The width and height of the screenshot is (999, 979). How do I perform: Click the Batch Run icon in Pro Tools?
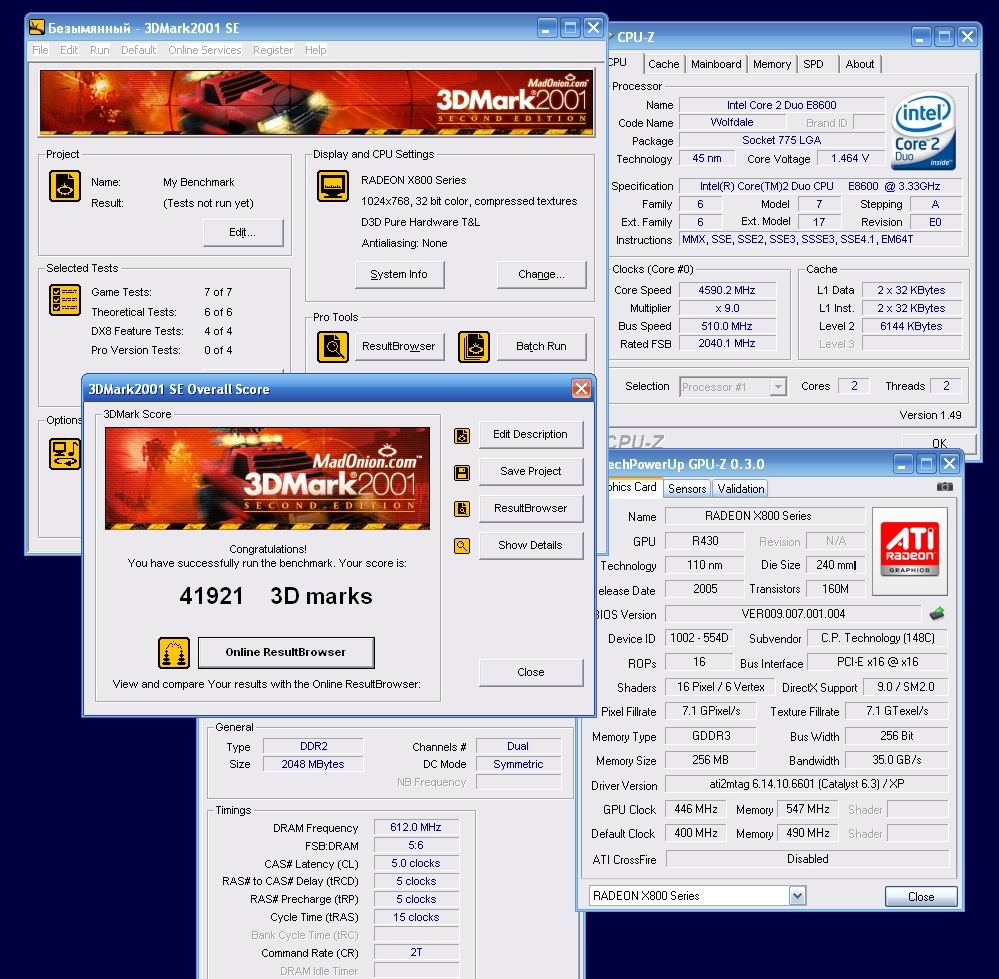(x=473, y=347)
